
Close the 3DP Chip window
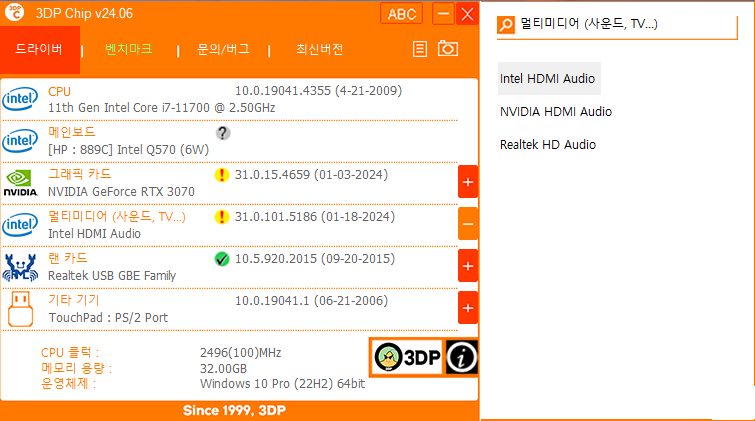[467, 13]
